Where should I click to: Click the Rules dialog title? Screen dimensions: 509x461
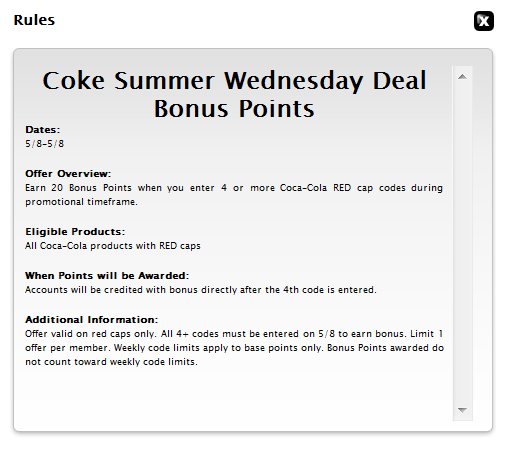[34, 20]
